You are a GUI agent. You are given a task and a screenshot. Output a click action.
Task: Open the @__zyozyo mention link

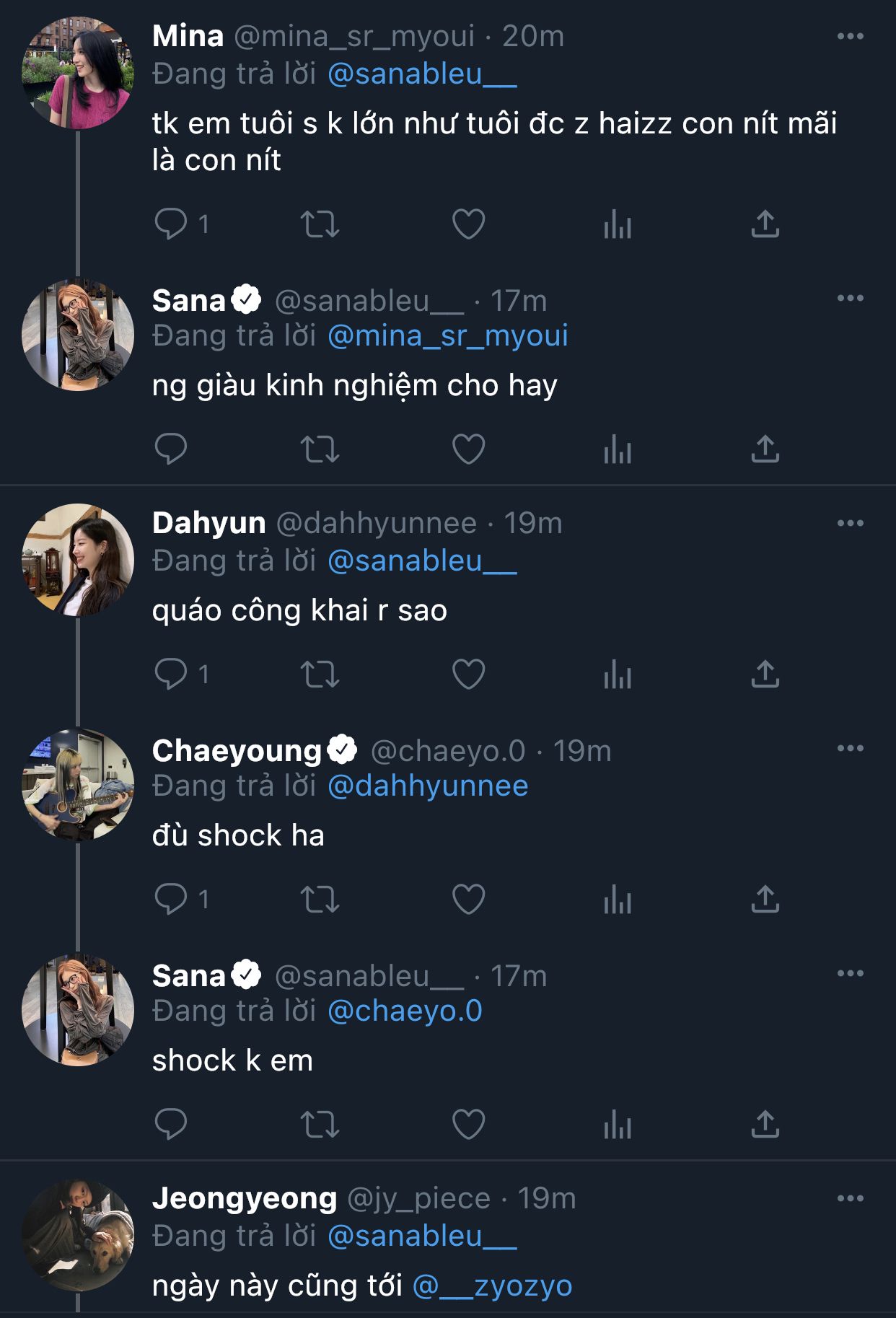point(492,1286)
